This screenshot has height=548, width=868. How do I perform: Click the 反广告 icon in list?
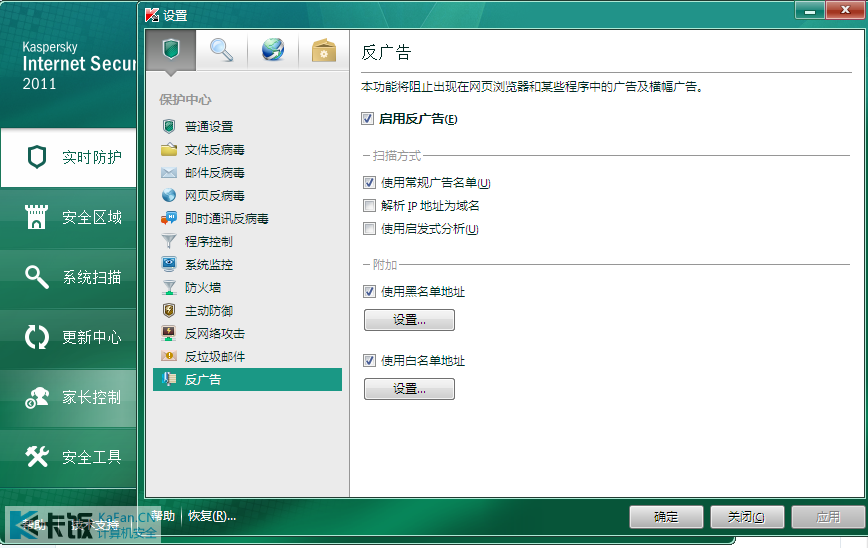coord(169,379)
